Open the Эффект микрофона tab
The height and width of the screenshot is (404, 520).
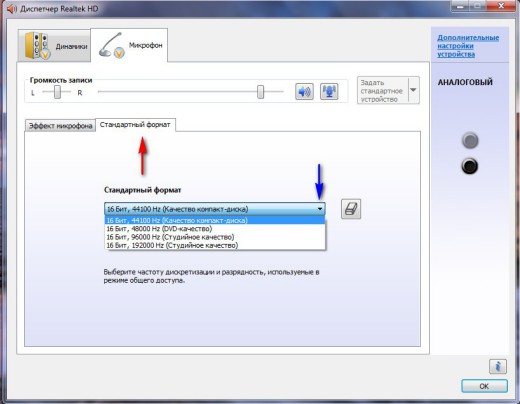click(60, 126)
